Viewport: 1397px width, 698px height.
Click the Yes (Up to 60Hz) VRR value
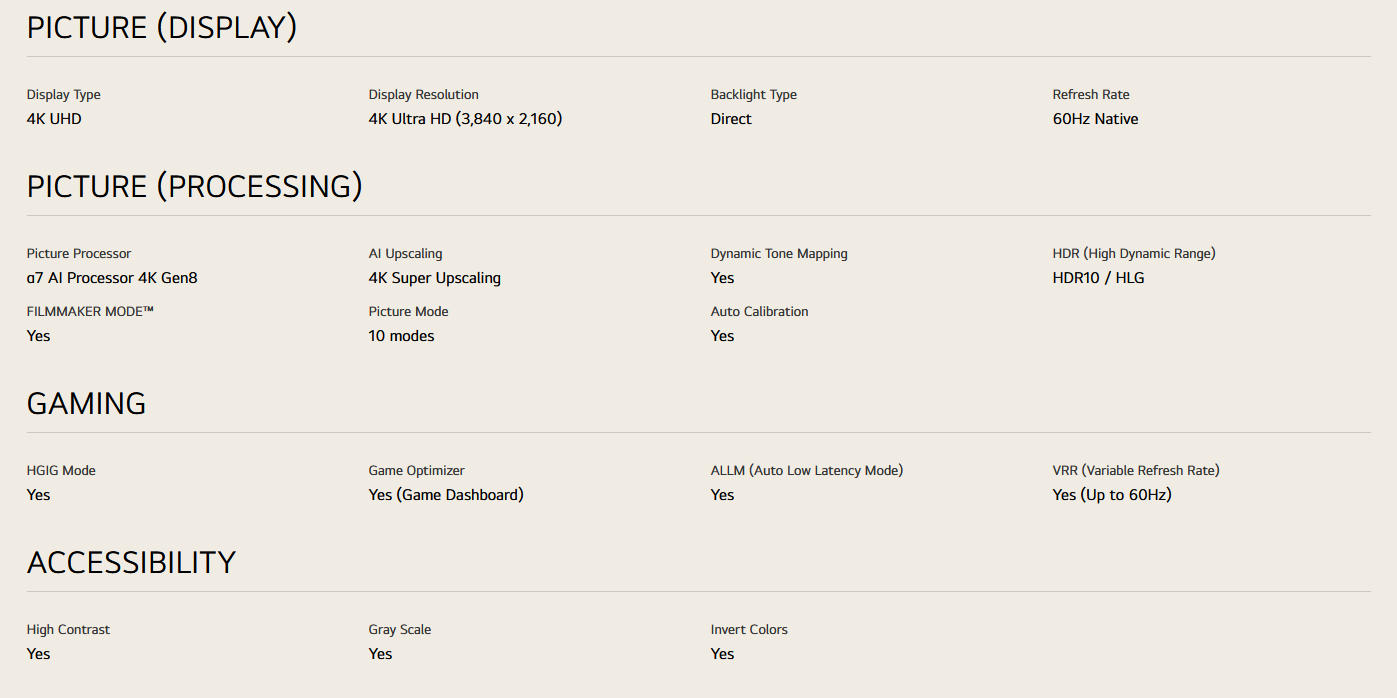click(x=1111, y=495)
